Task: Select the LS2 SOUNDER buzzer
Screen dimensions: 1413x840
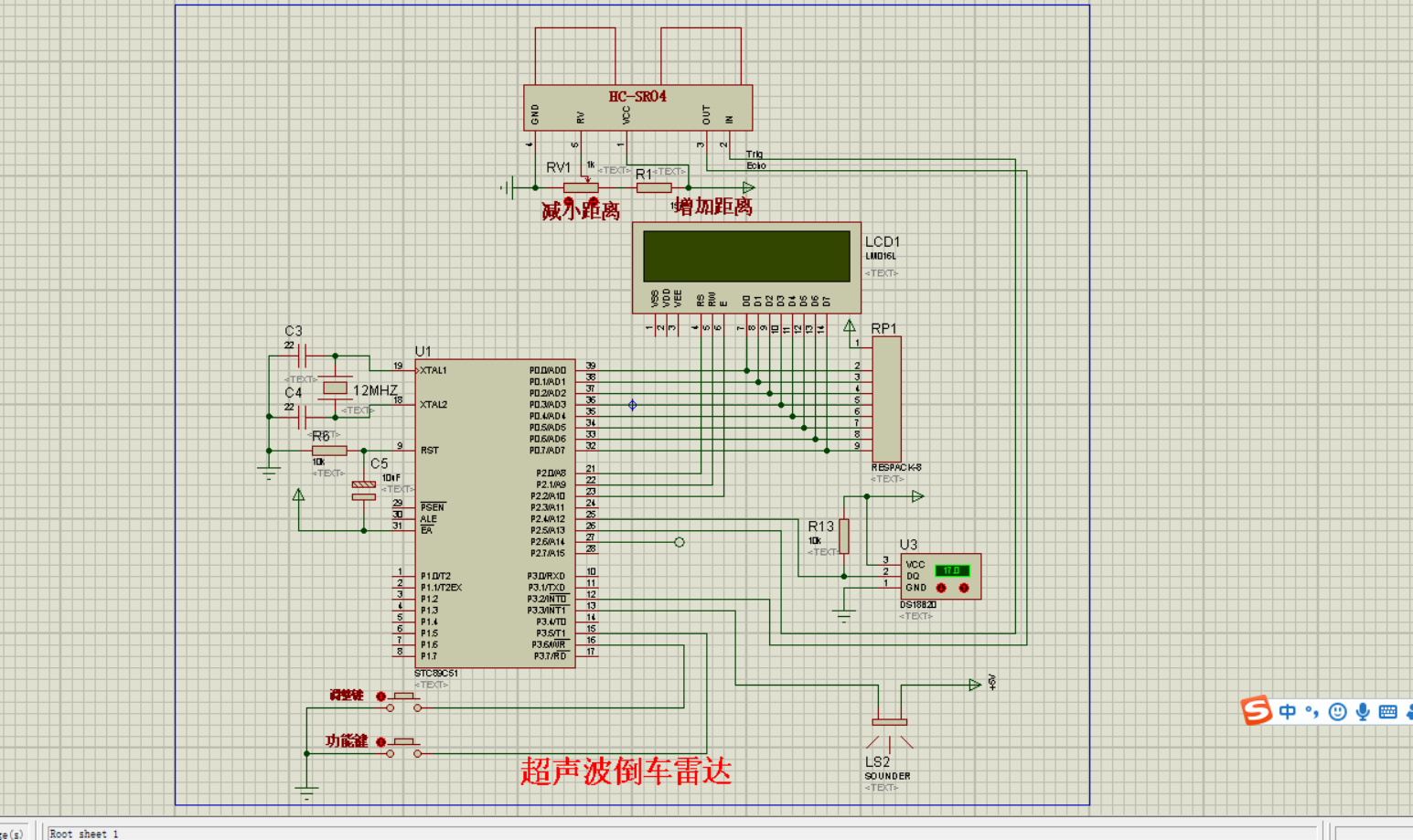Action: click(x=890, y=731)
